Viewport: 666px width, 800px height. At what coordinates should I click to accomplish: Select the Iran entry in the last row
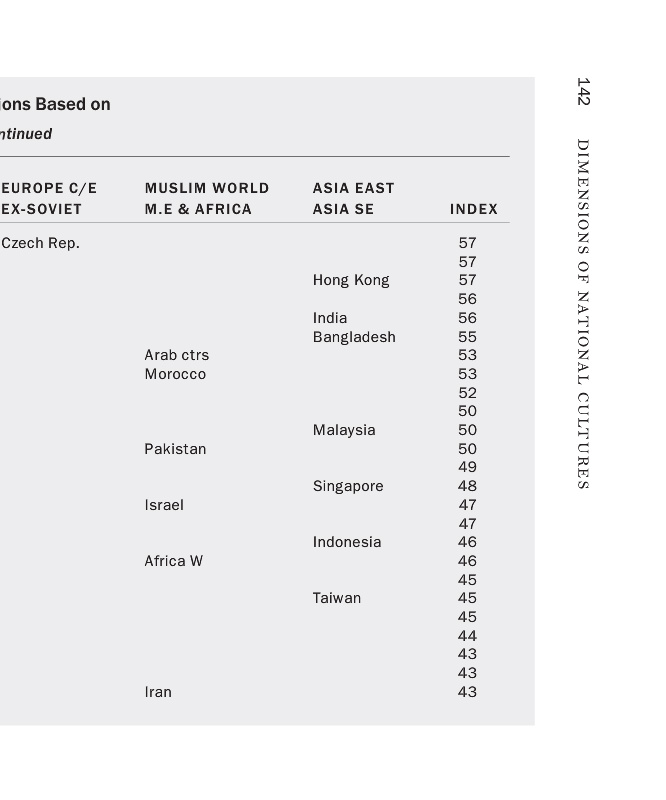[x=157, y=692]
